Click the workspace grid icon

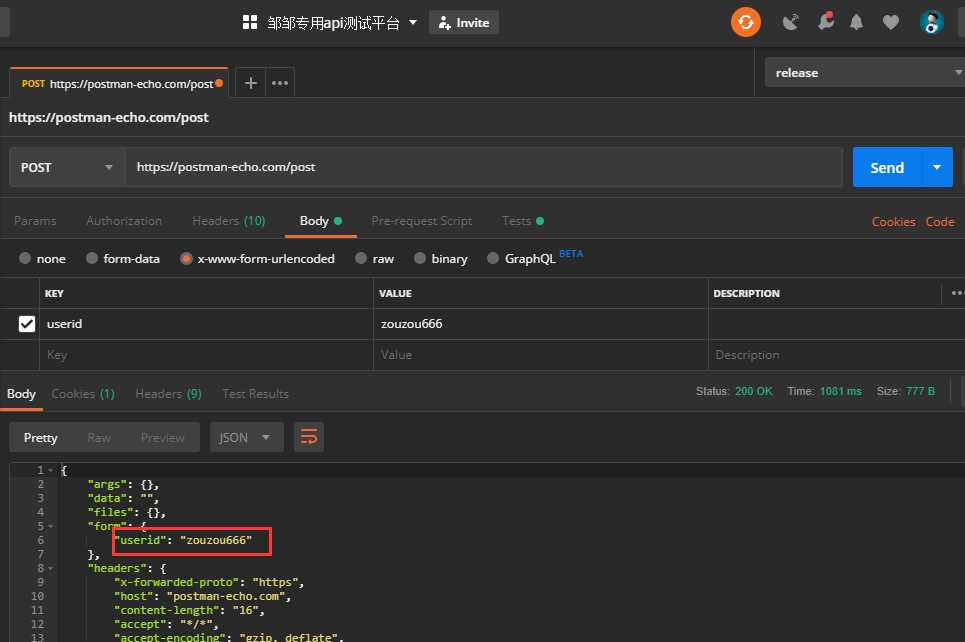tap(249, 23)
